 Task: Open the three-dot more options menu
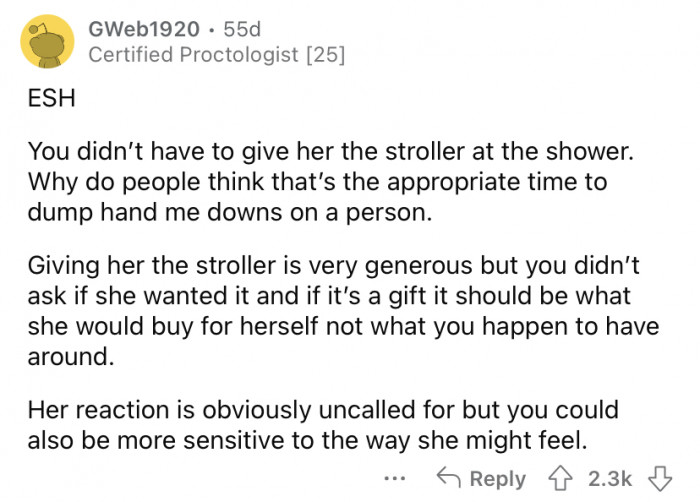[398, 478]
